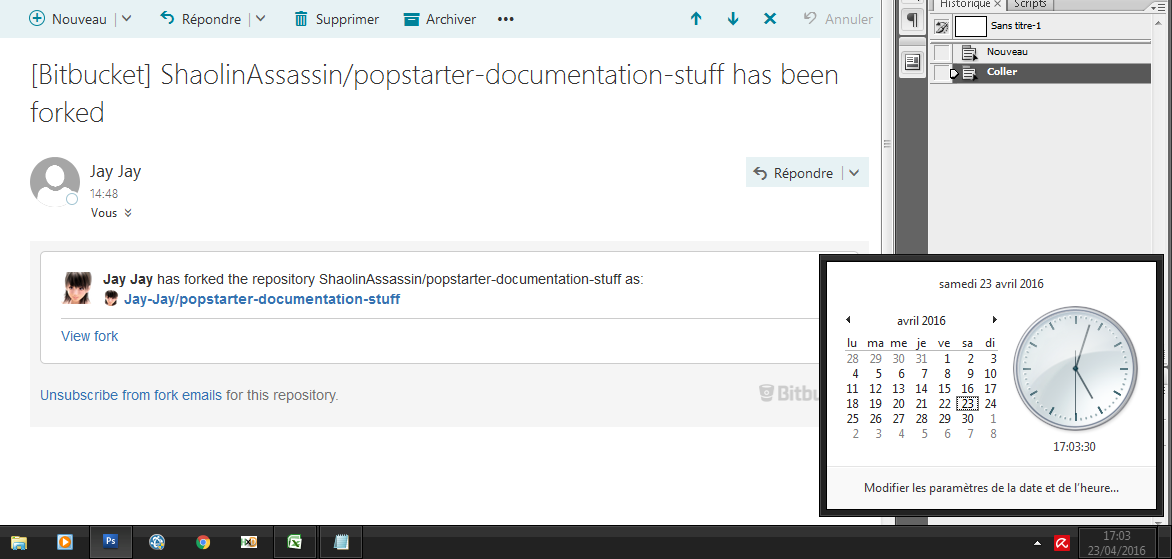
Task: Click the Avira antivirus tray icon
Action: (x=1060, y=543)
